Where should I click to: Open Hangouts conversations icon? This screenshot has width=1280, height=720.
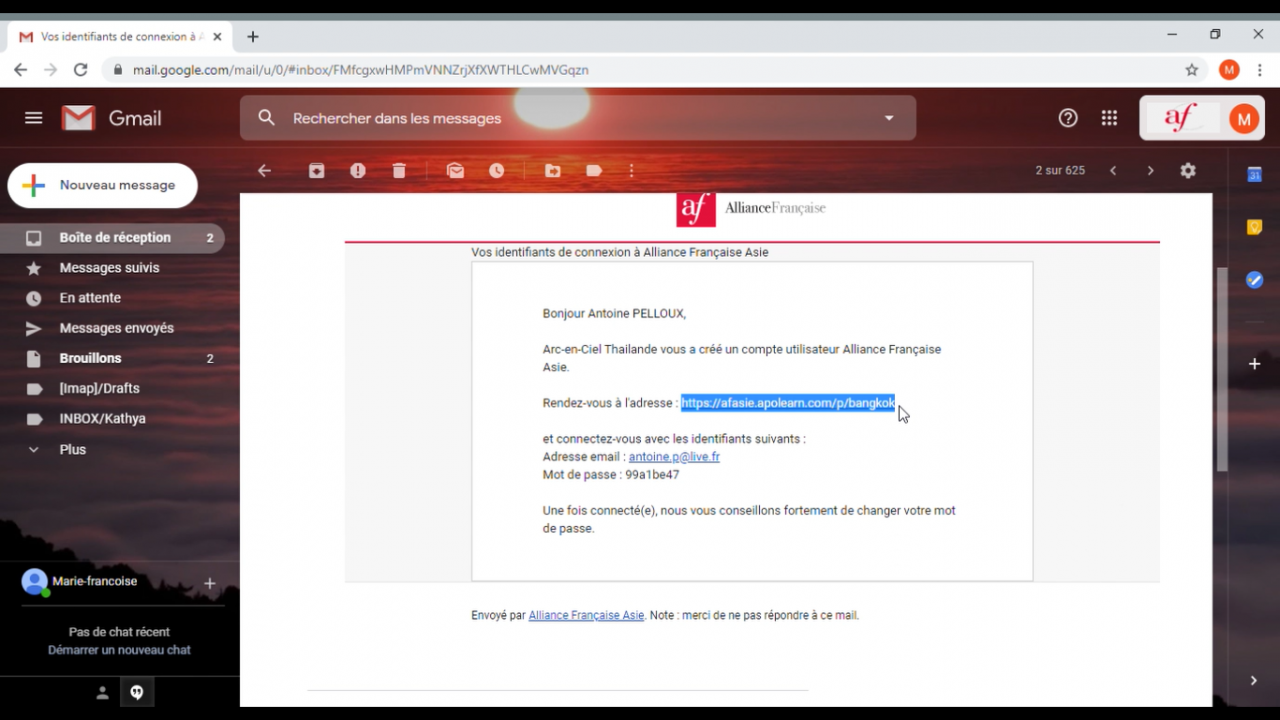pyautogui.click(x=137, y=693)
